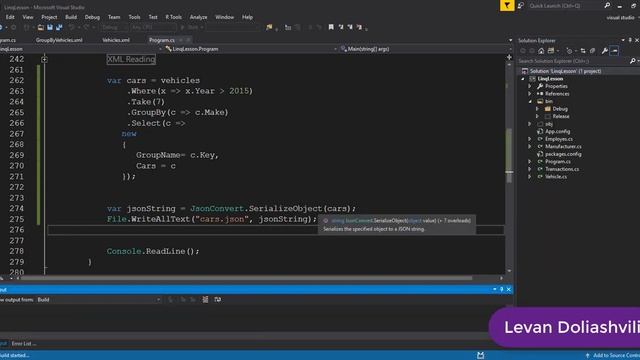Expand the Properties node
The height and width of the screenshot is (360, 640).
(x=530, y=87)
